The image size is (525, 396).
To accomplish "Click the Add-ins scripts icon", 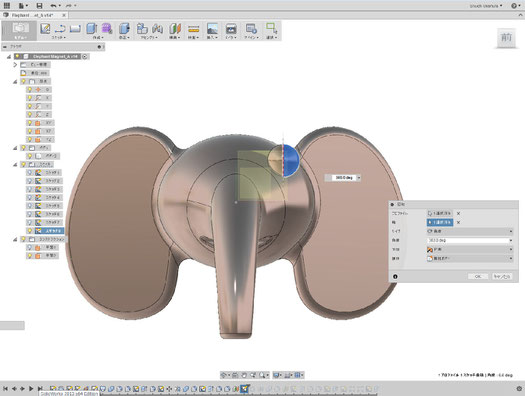I will click(x=251, y=28).
